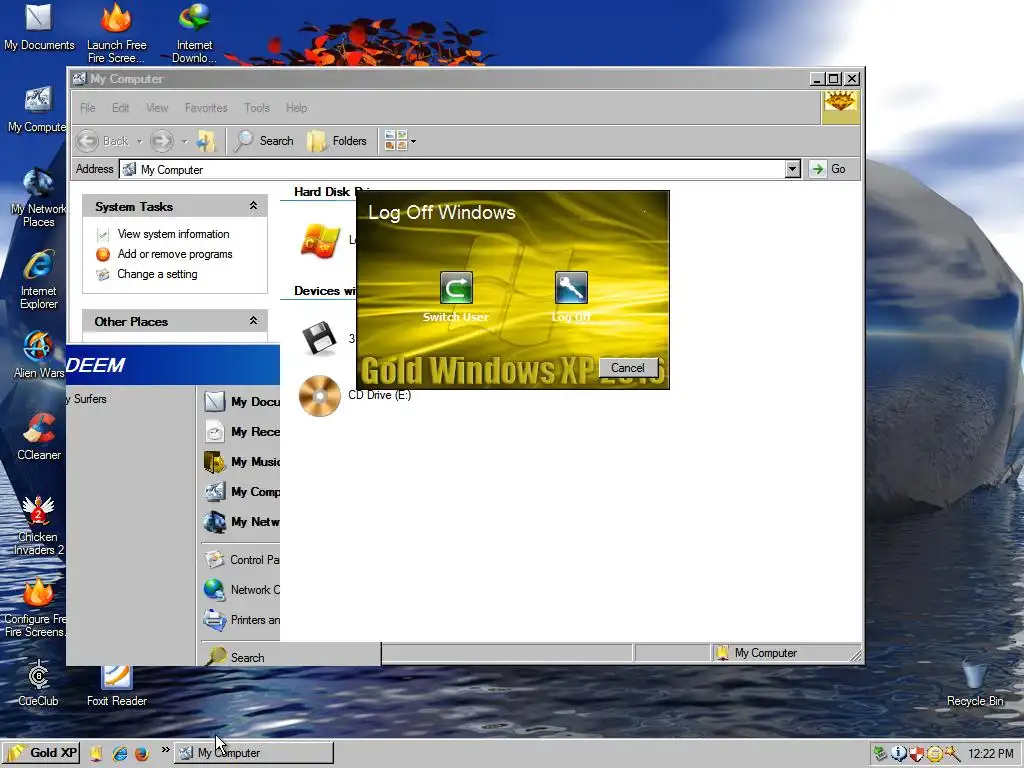Expand the Address bar dropdown

(792, 169)
